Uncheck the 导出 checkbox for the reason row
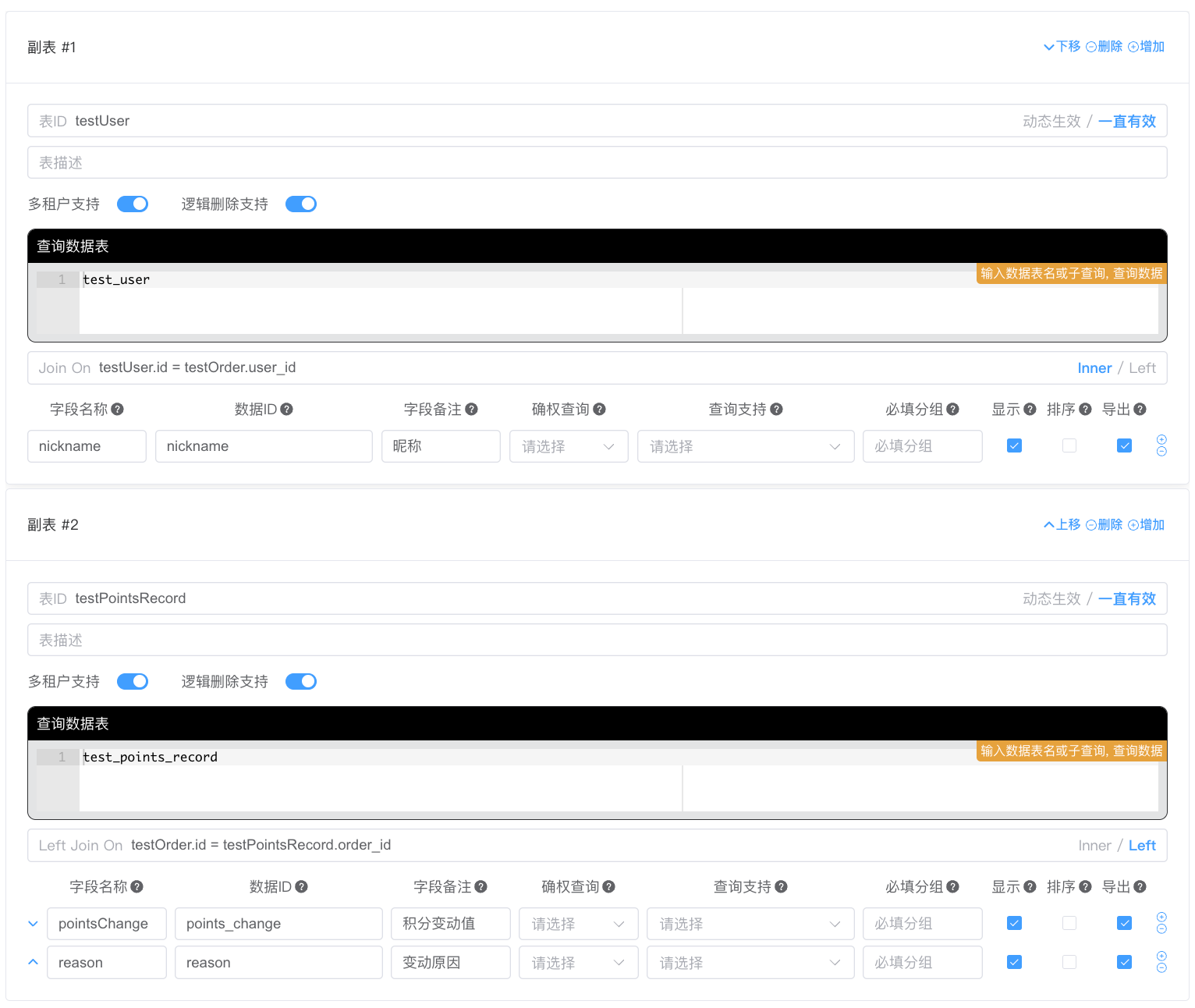 pos(1124,962)
